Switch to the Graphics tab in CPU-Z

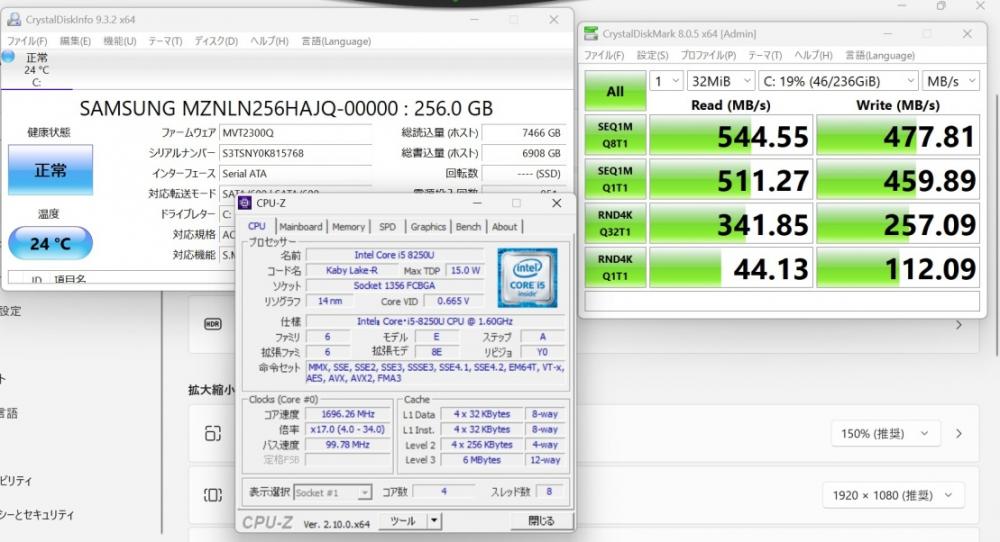pyautogui.click(x=428, y=226)
